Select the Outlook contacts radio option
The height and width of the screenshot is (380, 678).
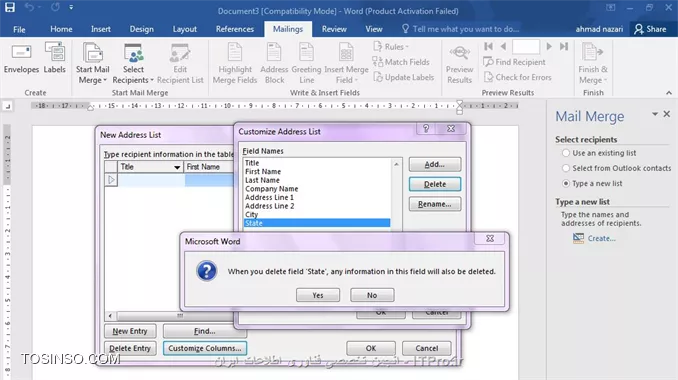click(x=566, y=168)
